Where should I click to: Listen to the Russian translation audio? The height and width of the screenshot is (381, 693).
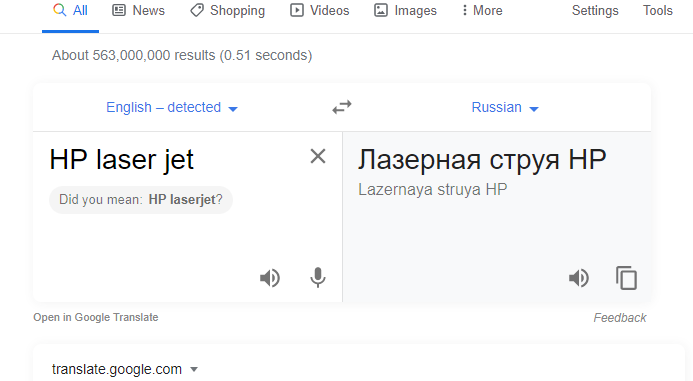579,278
